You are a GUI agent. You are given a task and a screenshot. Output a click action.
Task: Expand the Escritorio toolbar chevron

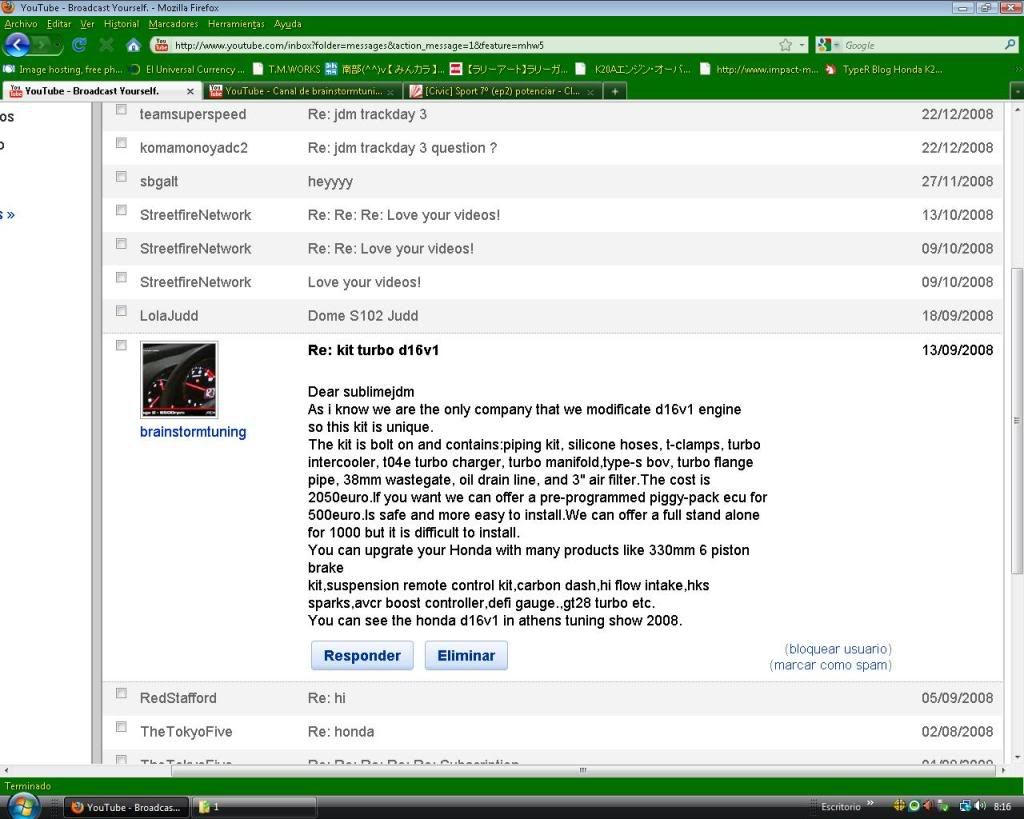pos(870,803)
